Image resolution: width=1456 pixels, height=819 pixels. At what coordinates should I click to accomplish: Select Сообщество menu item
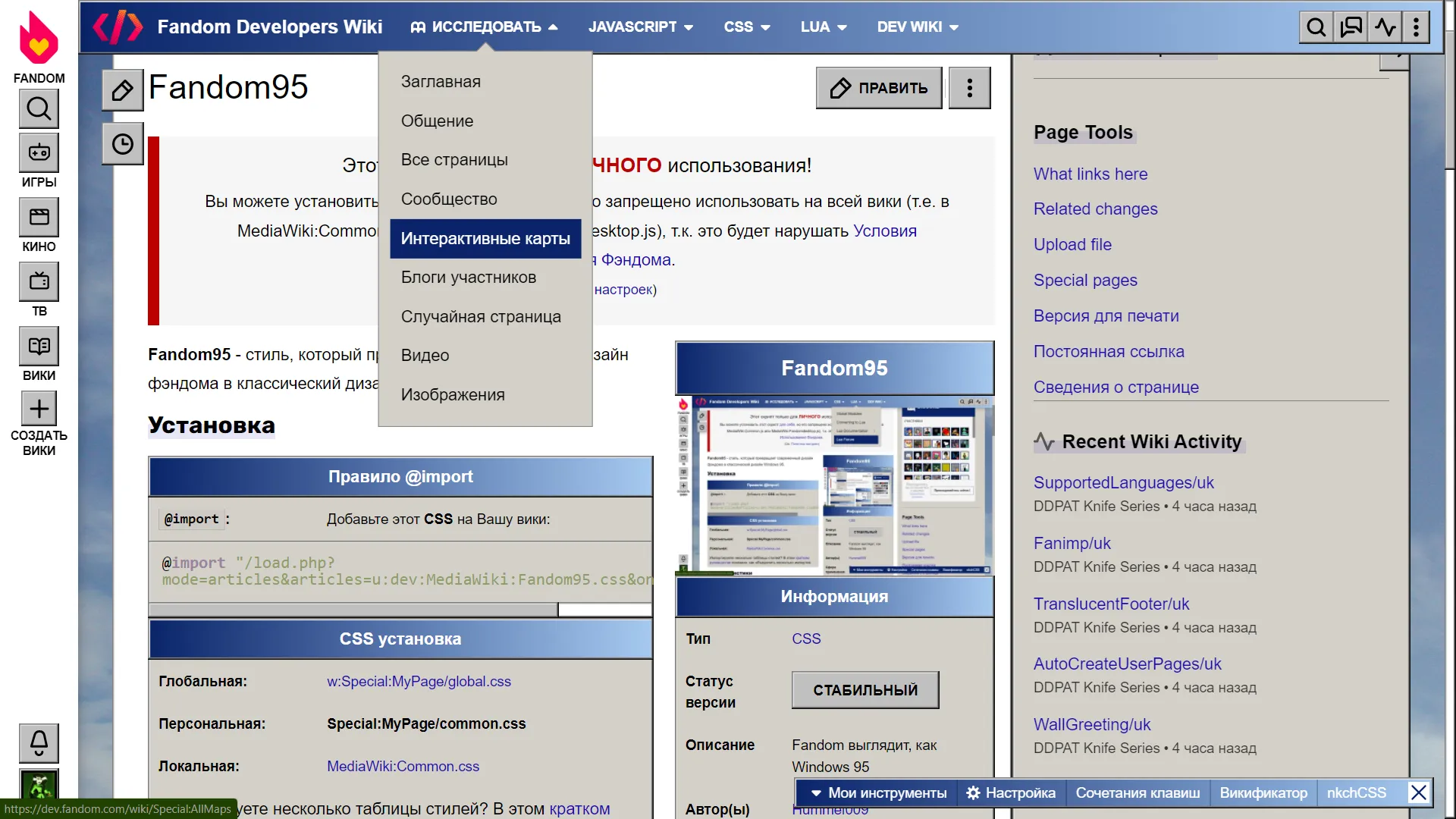click(485, 199)
